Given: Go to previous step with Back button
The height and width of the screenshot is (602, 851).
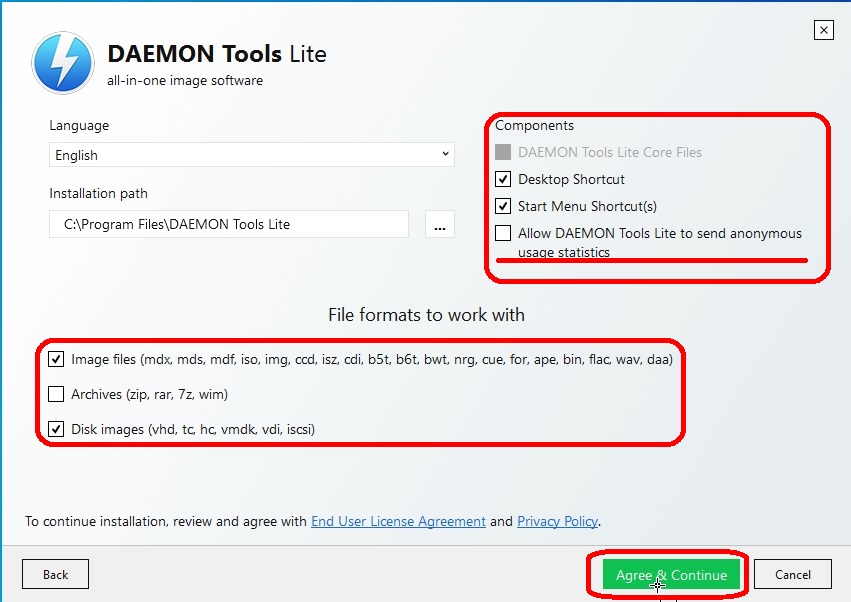Looking at the screenshot, I should 55,574.
